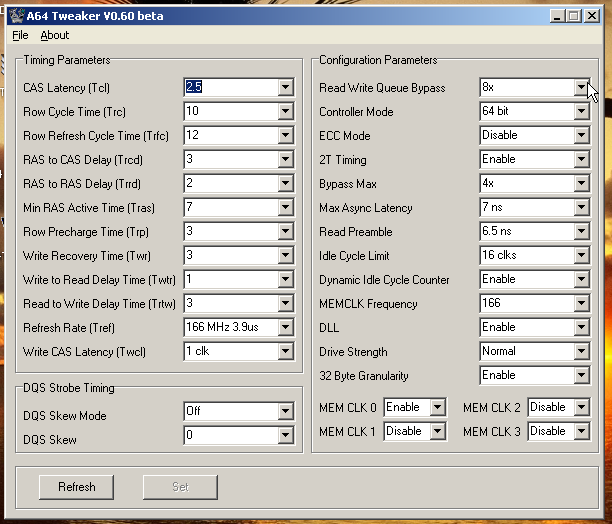Image resolution: width=612 pixels, height=524 pixels.
Task: Open the Max Async Latency dropdown
Action: point(582,207)
